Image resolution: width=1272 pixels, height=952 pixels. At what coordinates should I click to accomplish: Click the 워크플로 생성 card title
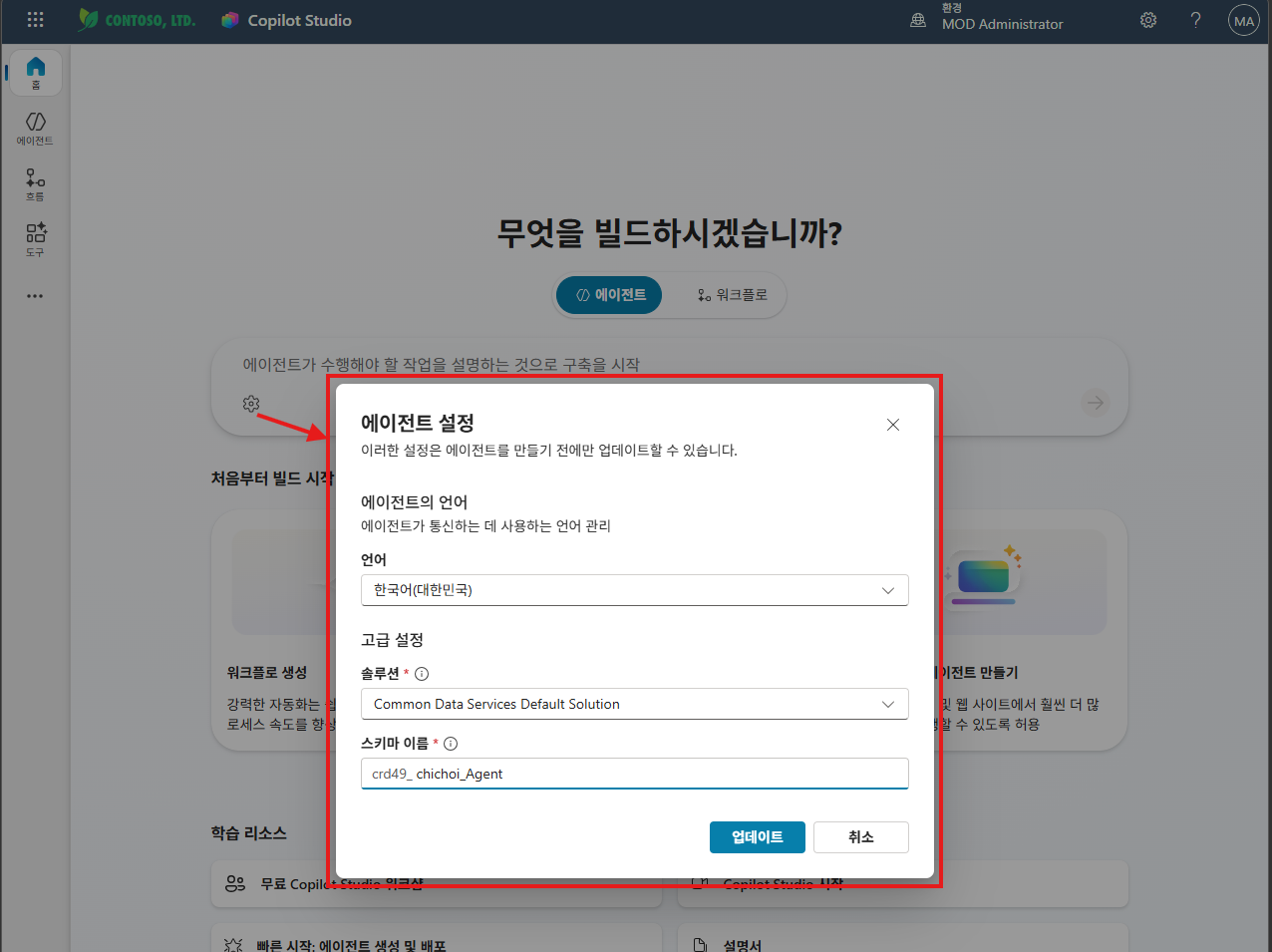[267, 673]
